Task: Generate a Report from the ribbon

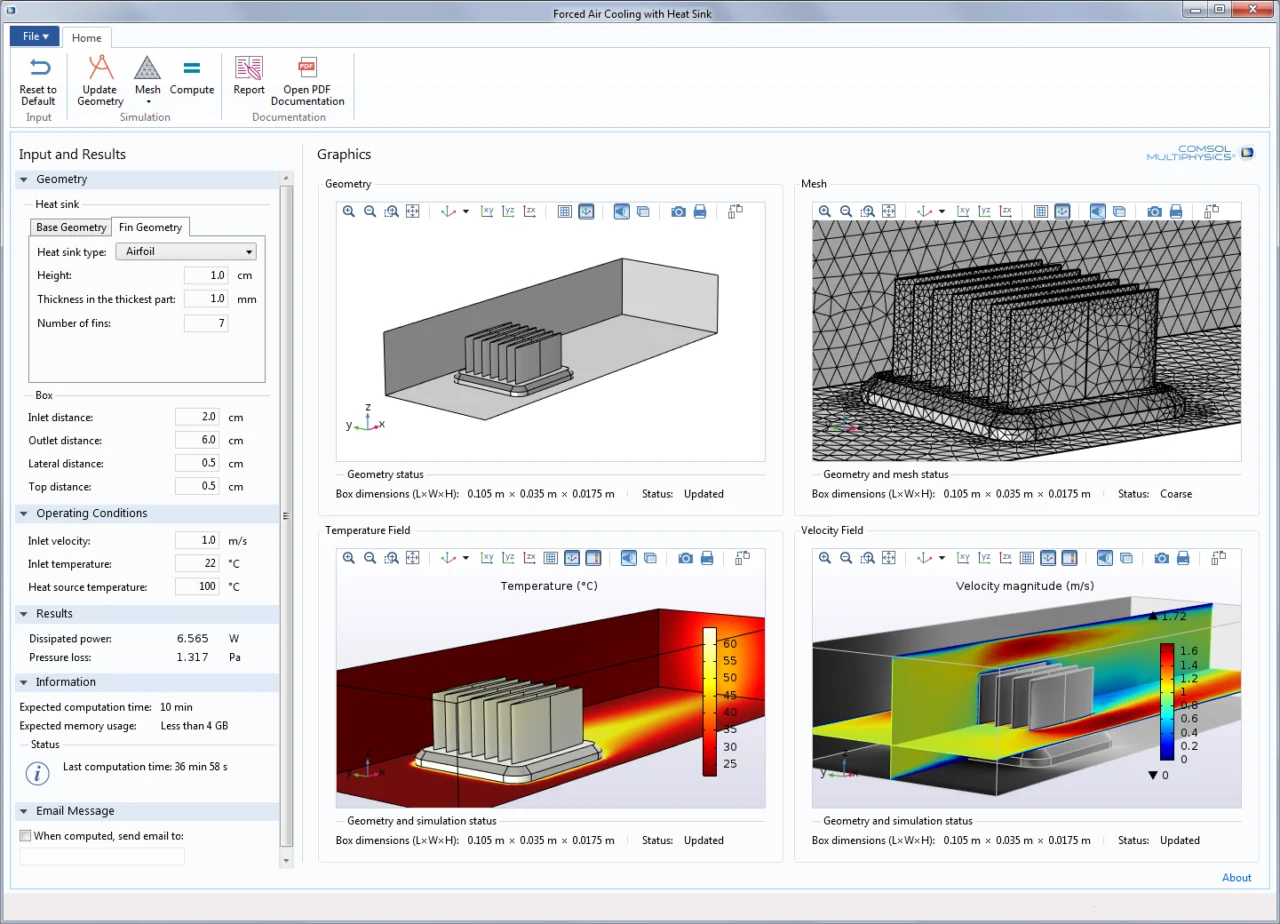Action: (249, 77)
